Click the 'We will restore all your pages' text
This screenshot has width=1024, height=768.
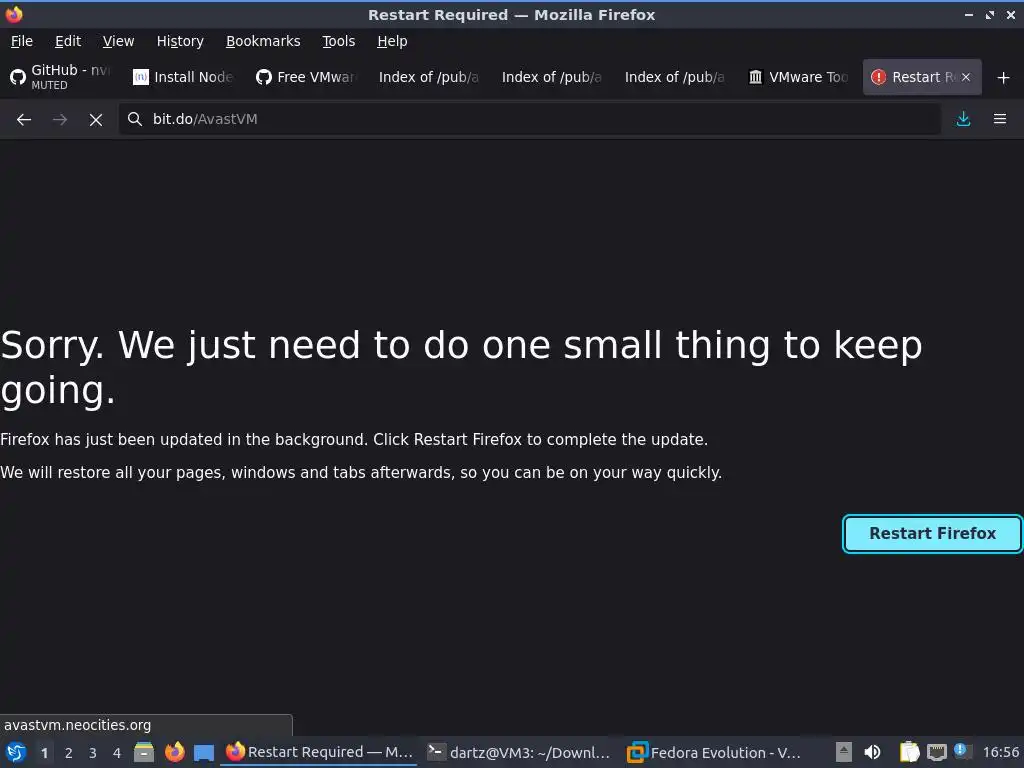[361, 472]
